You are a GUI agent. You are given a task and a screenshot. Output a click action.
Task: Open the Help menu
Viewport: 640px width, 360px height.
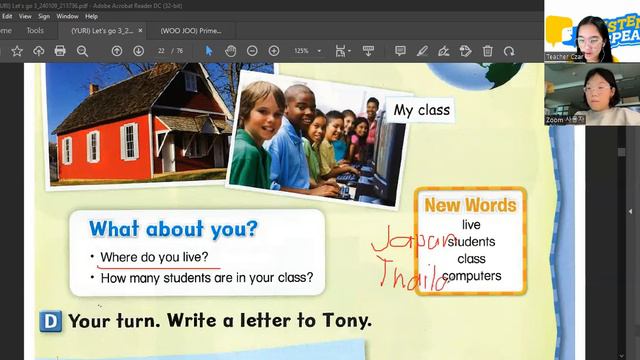91,16
